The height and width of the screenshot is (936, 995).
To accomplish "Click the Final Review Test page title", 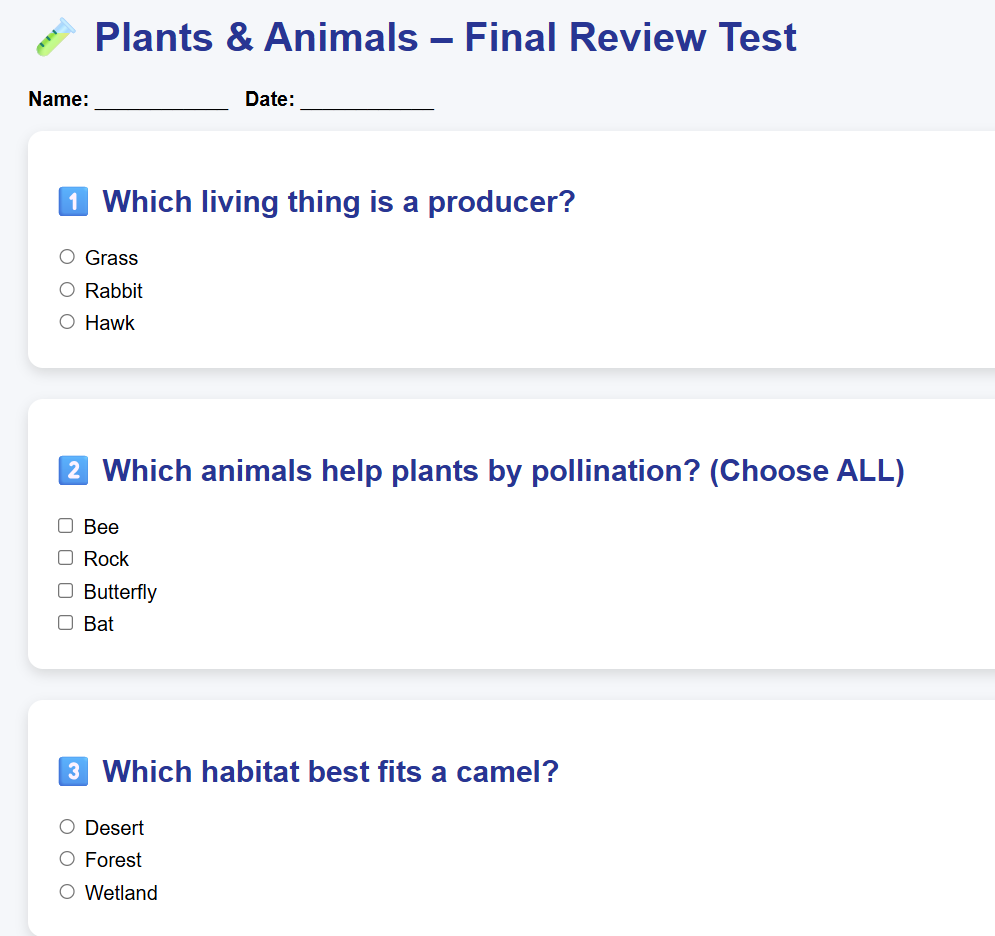I will [x=445, y=38].
